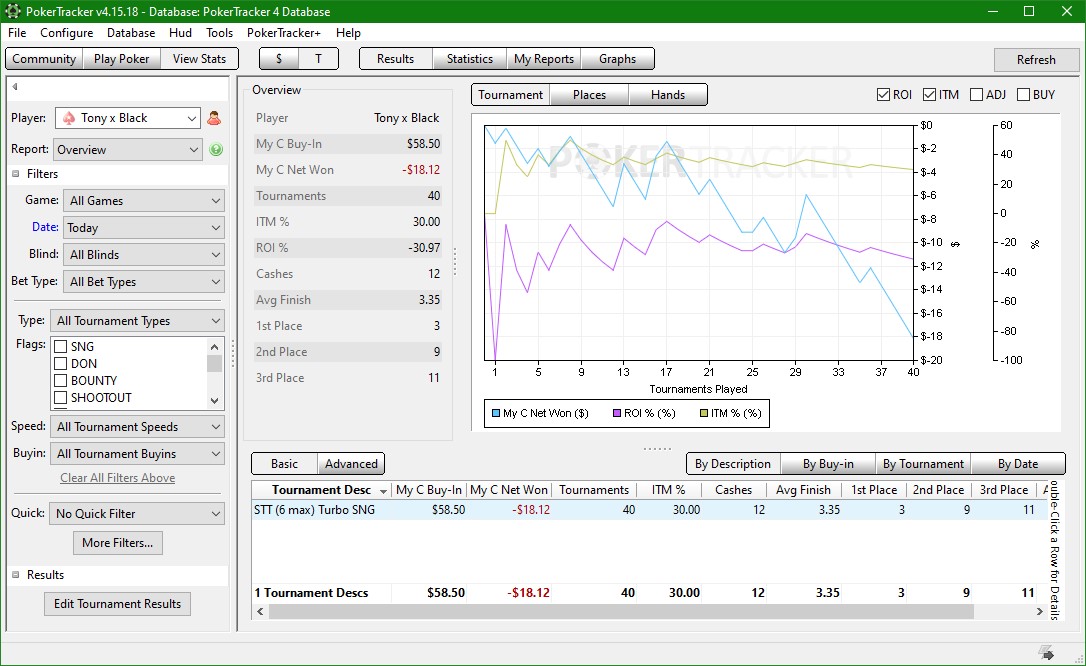Collapse the Filters section
Viewport: 1086px width, 666px height.
[16, 174]
